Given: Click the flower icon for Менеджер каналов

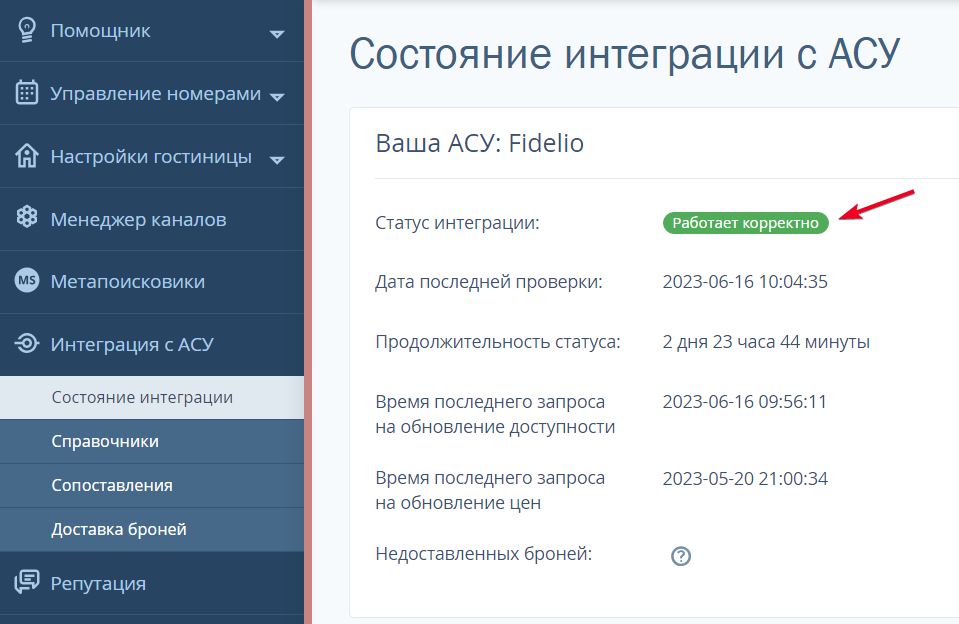Looking at the screenshot, I should (27, 217).
